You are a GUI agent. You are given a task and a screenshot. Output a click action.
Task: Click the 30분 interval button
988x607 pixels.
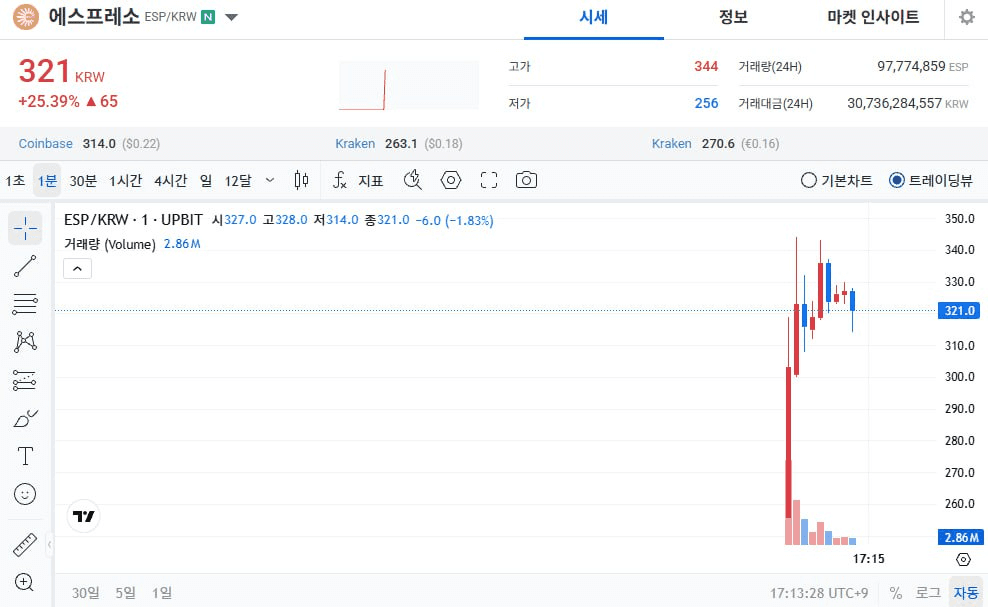click(83, 180)
